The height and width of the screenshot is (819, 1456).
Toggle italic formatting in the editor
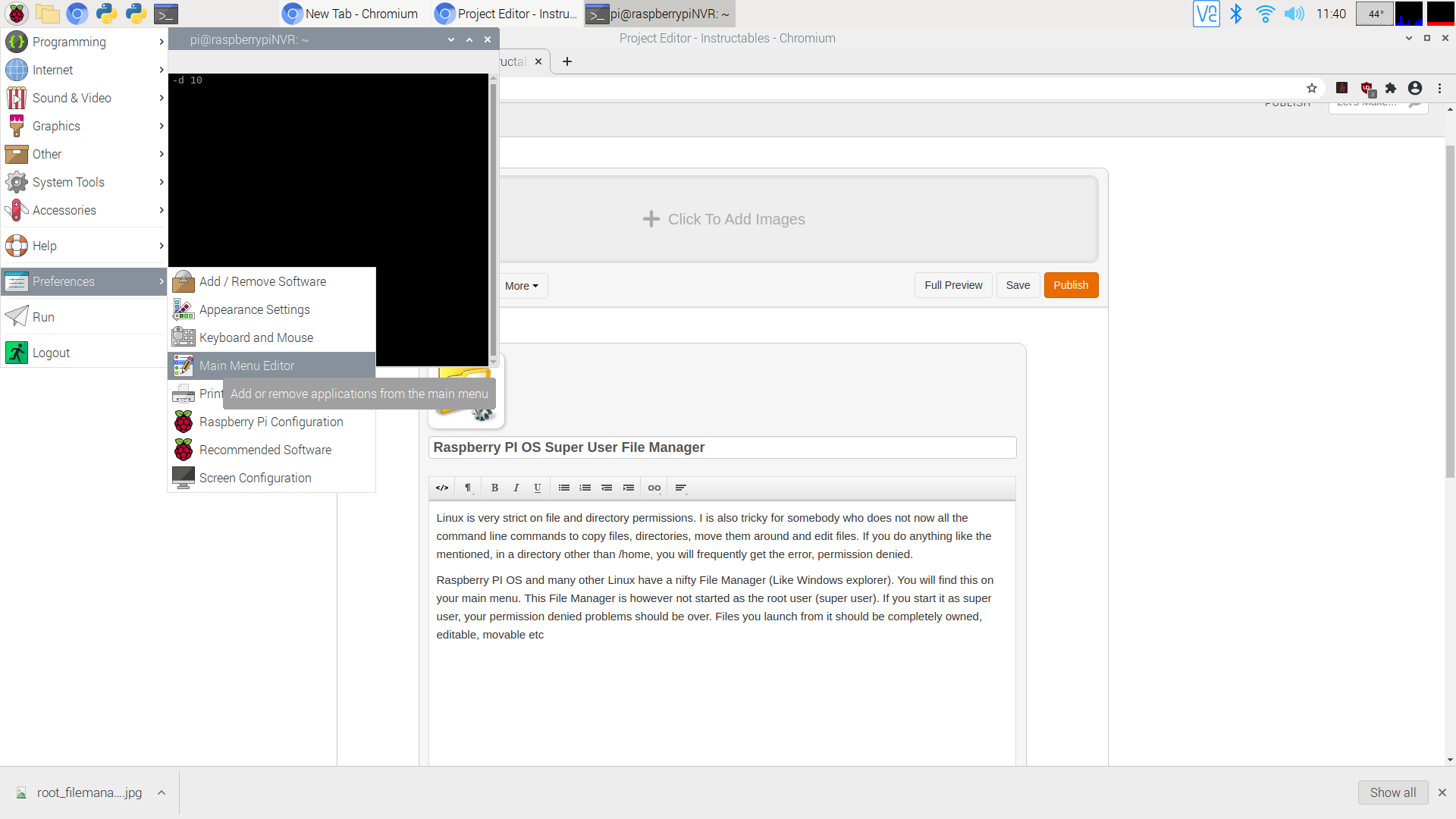(x=516, y=488)
